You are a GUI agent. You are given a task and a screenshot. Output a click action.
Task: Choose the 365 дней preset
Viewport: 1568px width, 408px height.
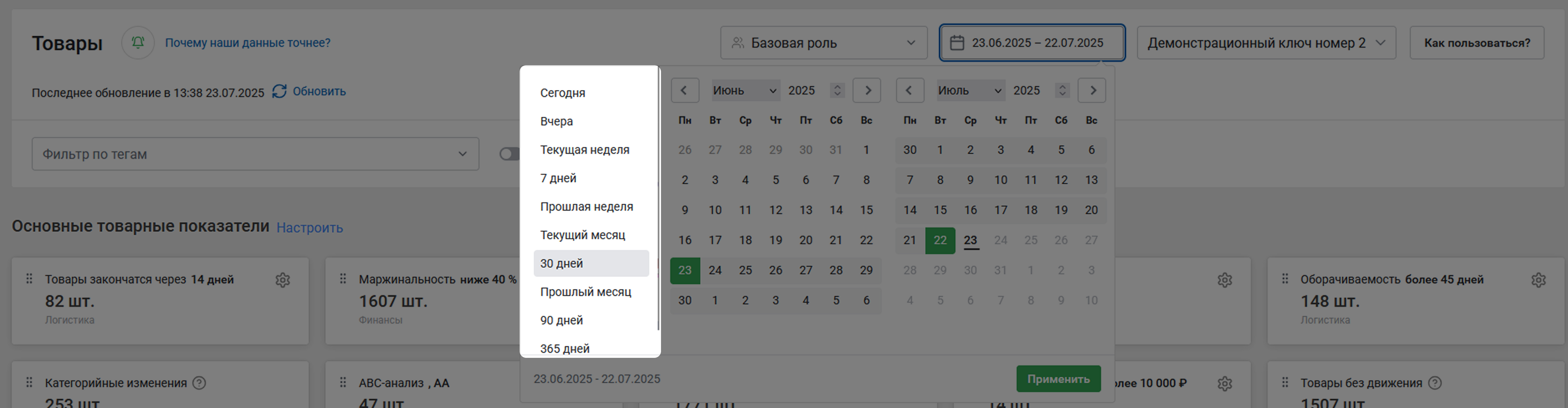coord(591,348)
